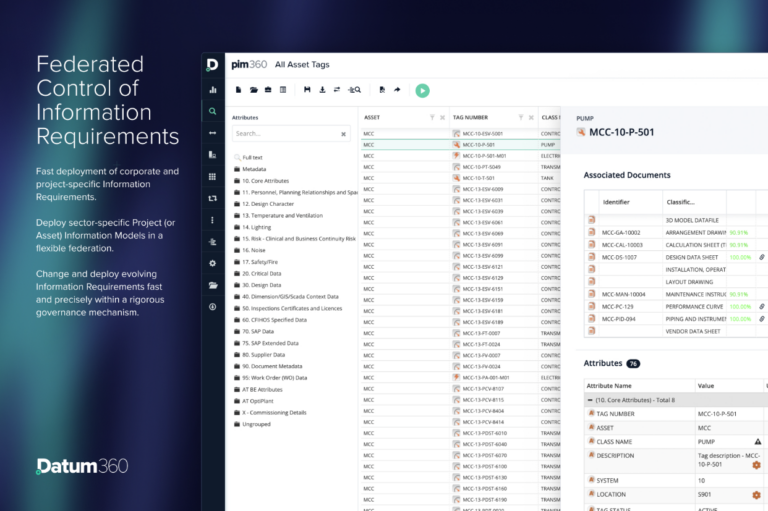Open document MCC-CAL-10003
768x511 pixels.
pos(622,245)
